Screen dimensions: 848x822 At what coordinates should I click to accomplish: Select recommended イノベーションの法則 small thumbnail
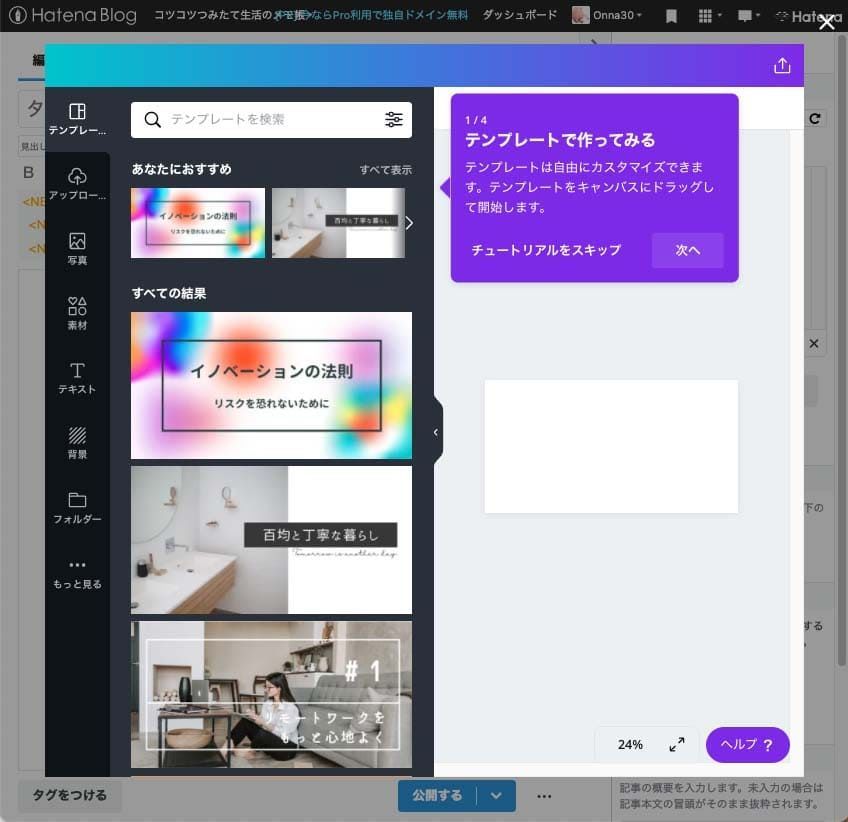tap(198, 223)
